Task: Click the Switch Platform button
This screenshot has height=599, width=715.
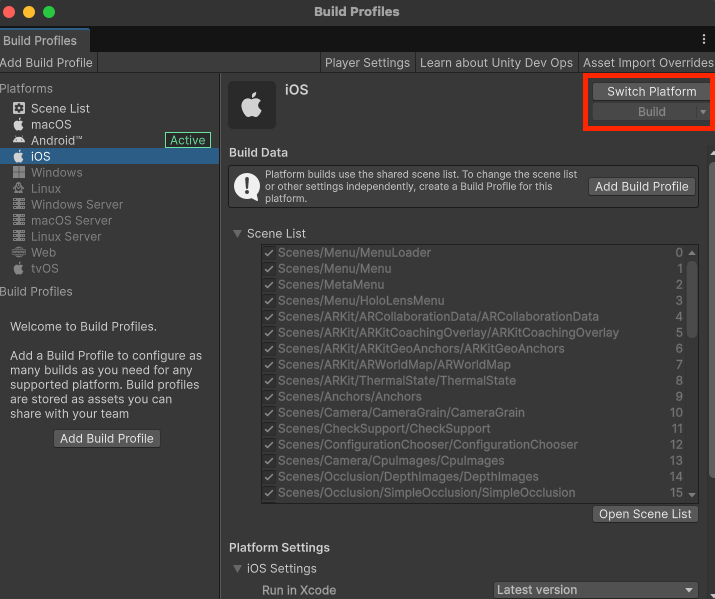Action: point(652,91)
